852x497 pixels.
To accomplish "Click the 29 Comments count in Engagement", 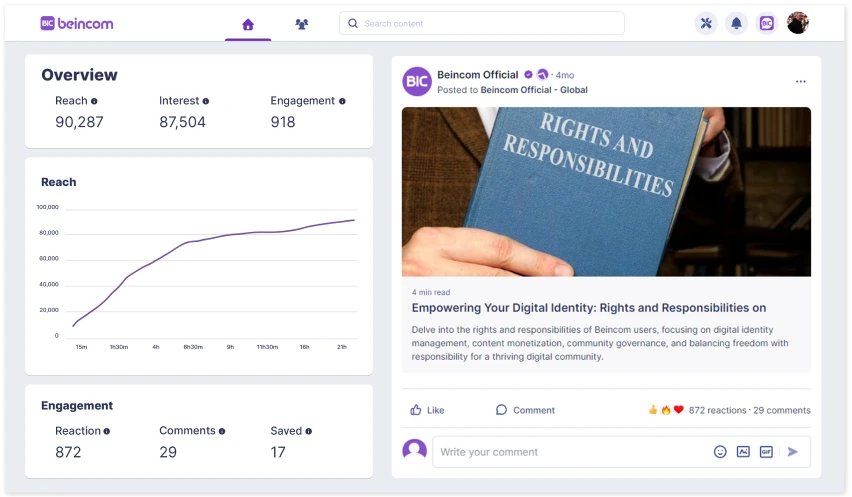I will pos(168,452).
